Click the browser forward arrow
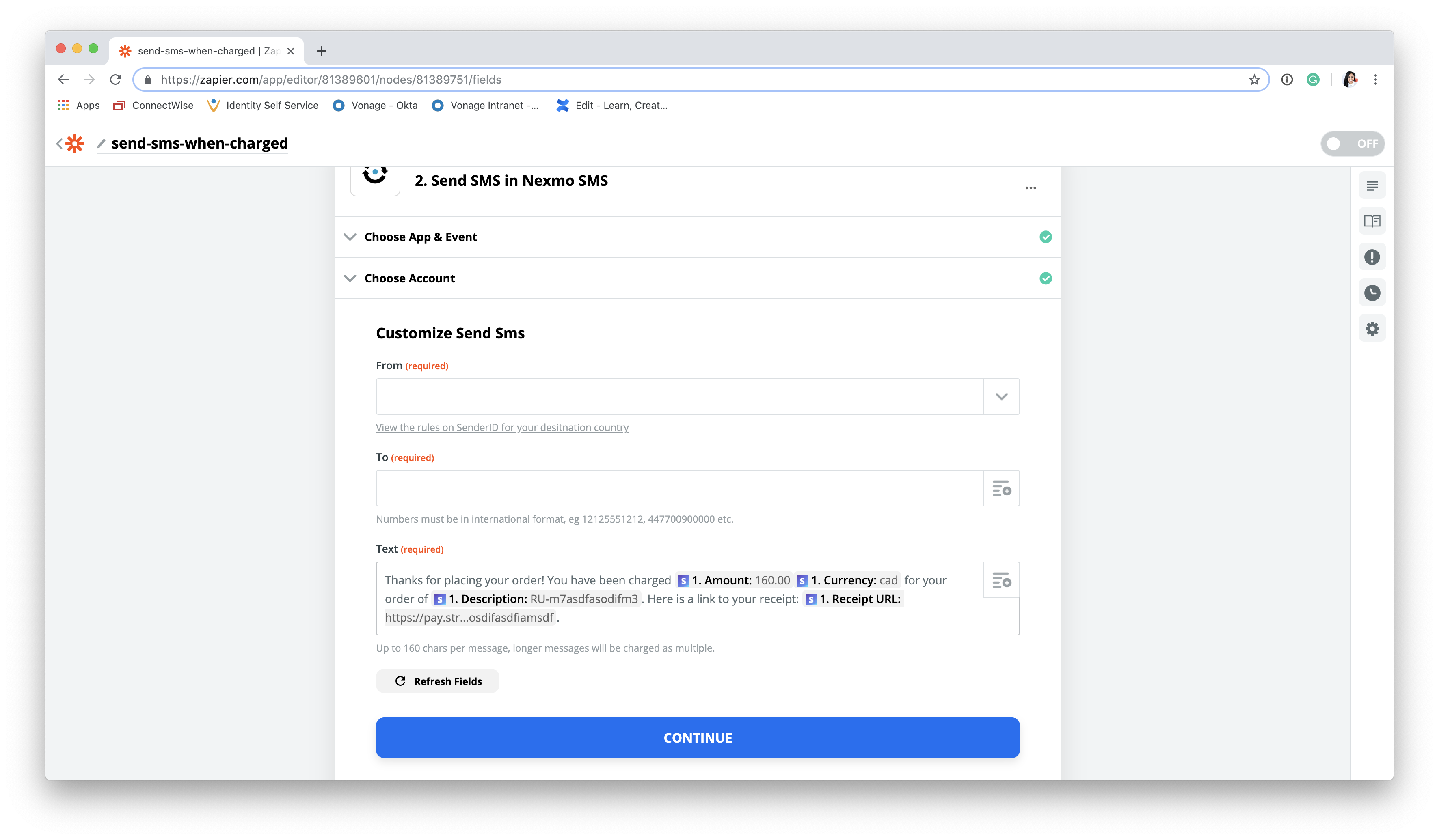Screen dimensions: 1439x840 pos(89,80)
